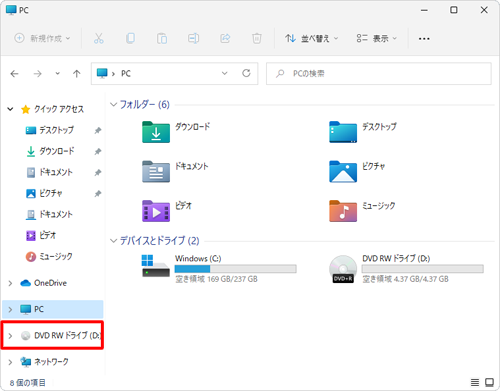Click the Windows (C:) capacity bar
The height and width of the screenshot is (391, 500).
[236, 269]
